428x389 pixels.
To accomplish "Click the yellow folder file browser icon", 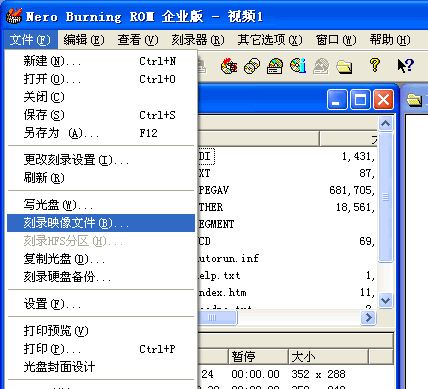I will pos(344,66).
